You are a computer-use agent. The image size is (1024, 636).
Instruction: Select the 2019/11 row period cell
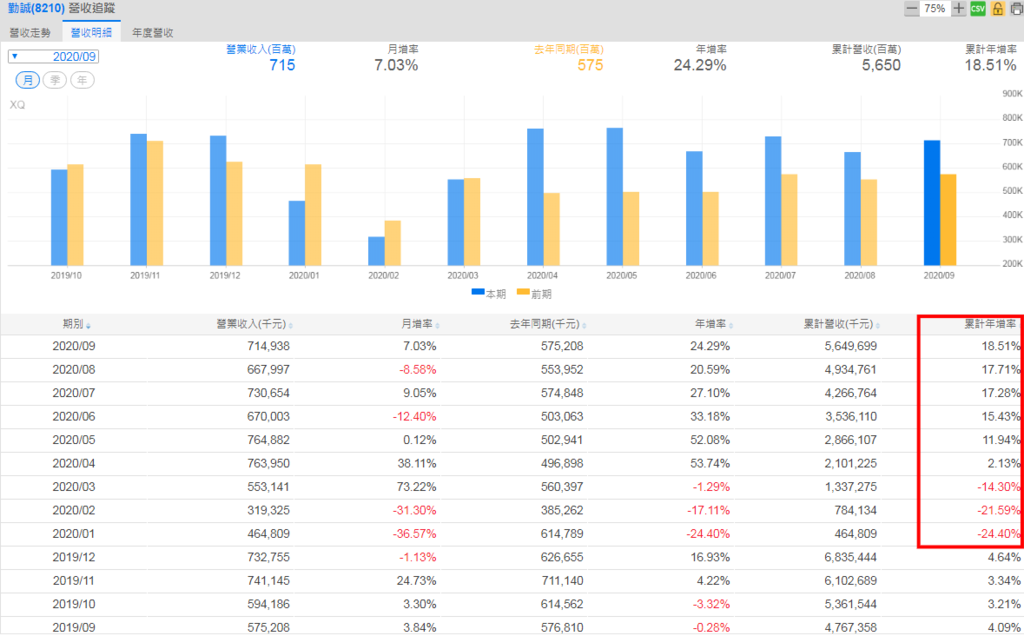click(x=74, y=581)
